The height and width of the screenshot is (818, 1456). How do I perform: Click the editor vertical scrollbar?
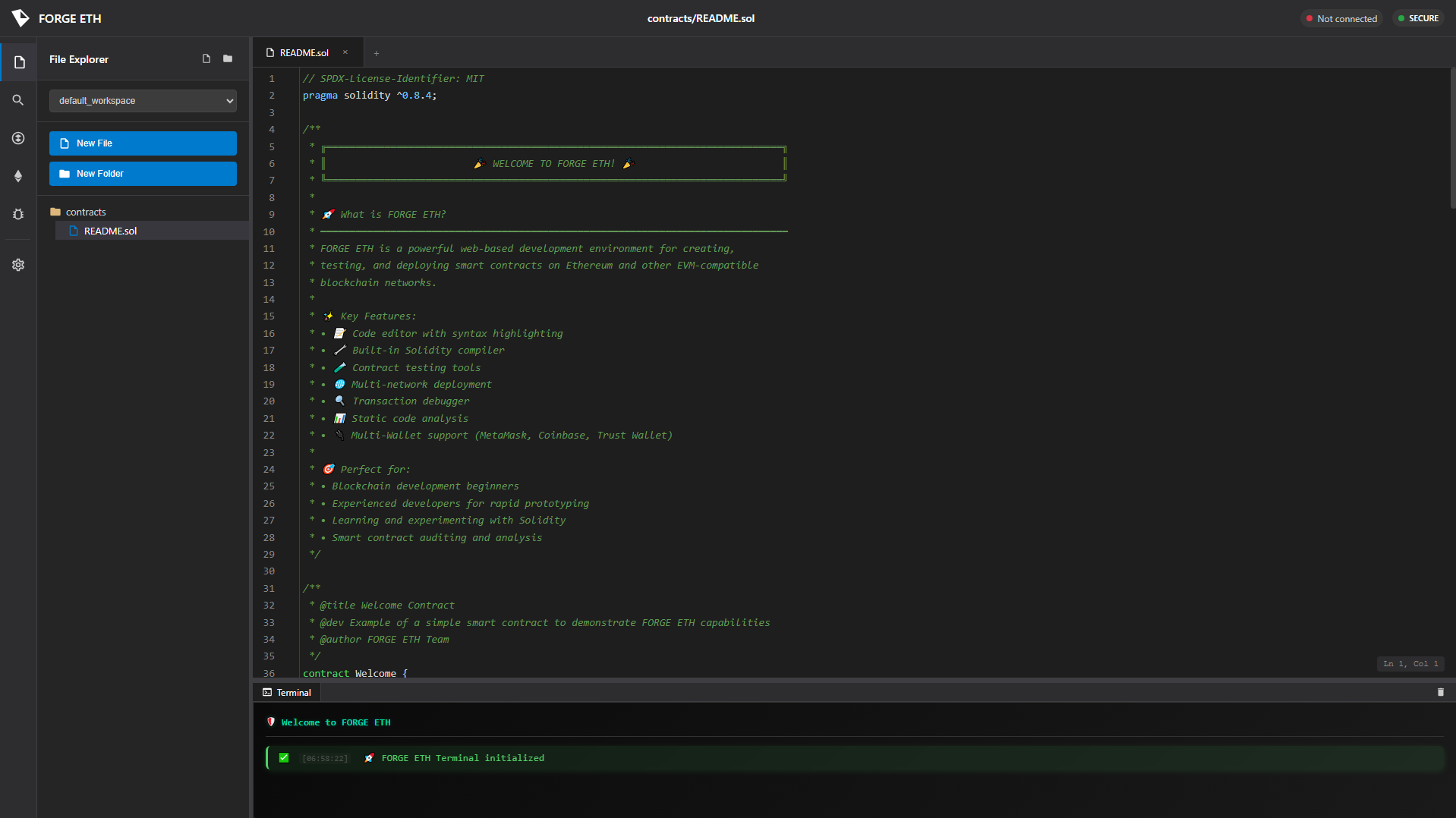click(x=1451, y=137)
